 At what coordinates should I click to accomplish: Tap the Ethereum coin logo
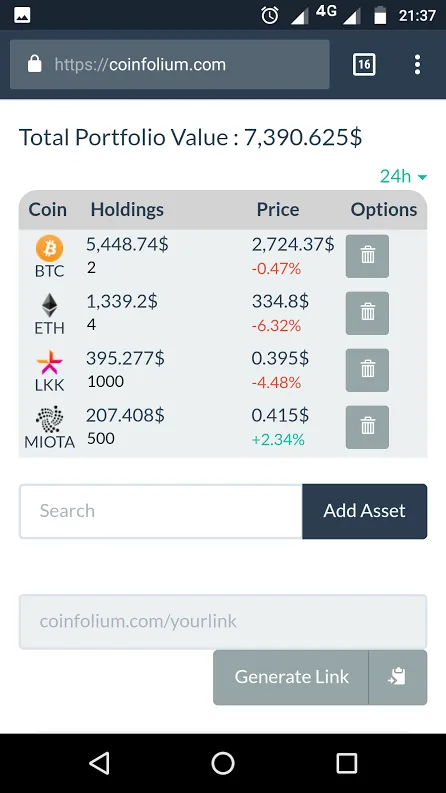pos(50,305)
